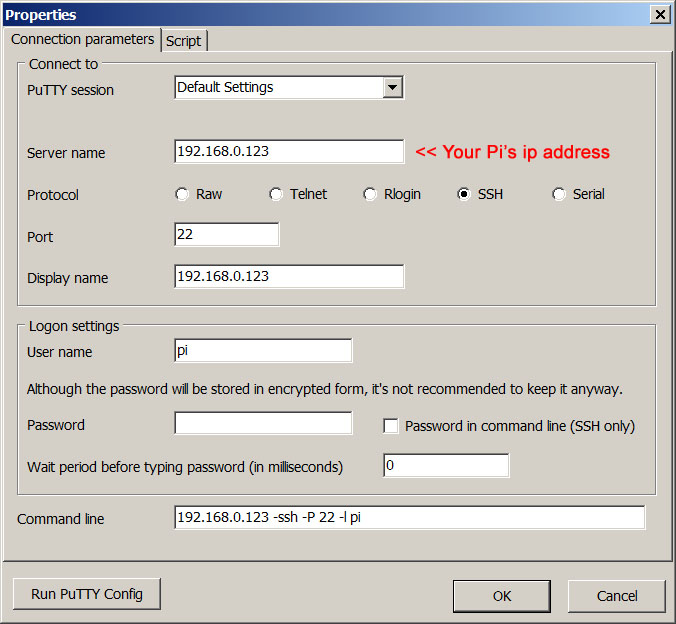The width and height of the screenshot is (676, 624).
Task: Click the empty Password field
Action: click(x=263, y=423)
